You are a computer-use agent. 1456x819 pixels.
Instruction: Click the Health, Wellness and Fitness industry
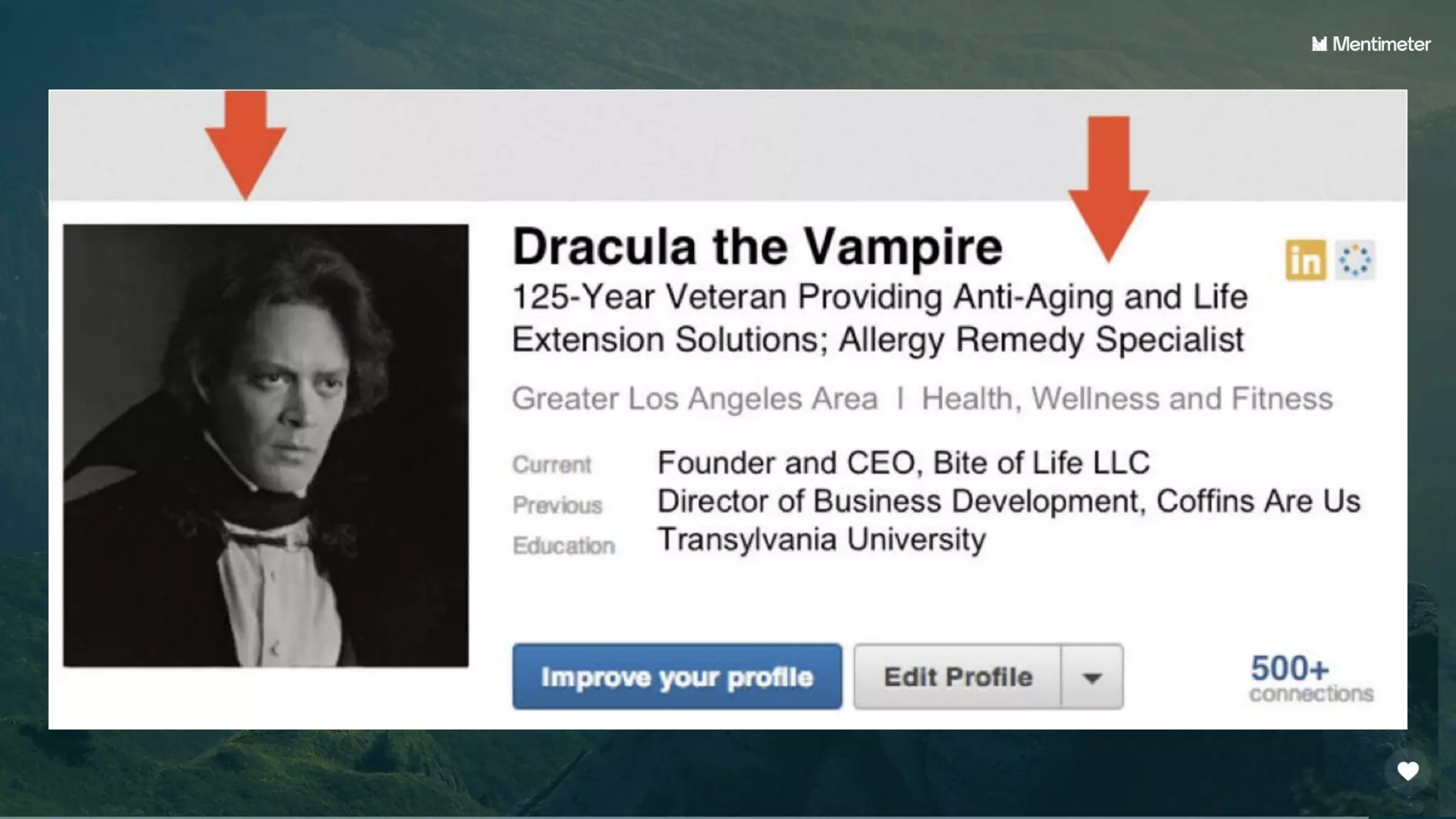[x=1127, y=399]
